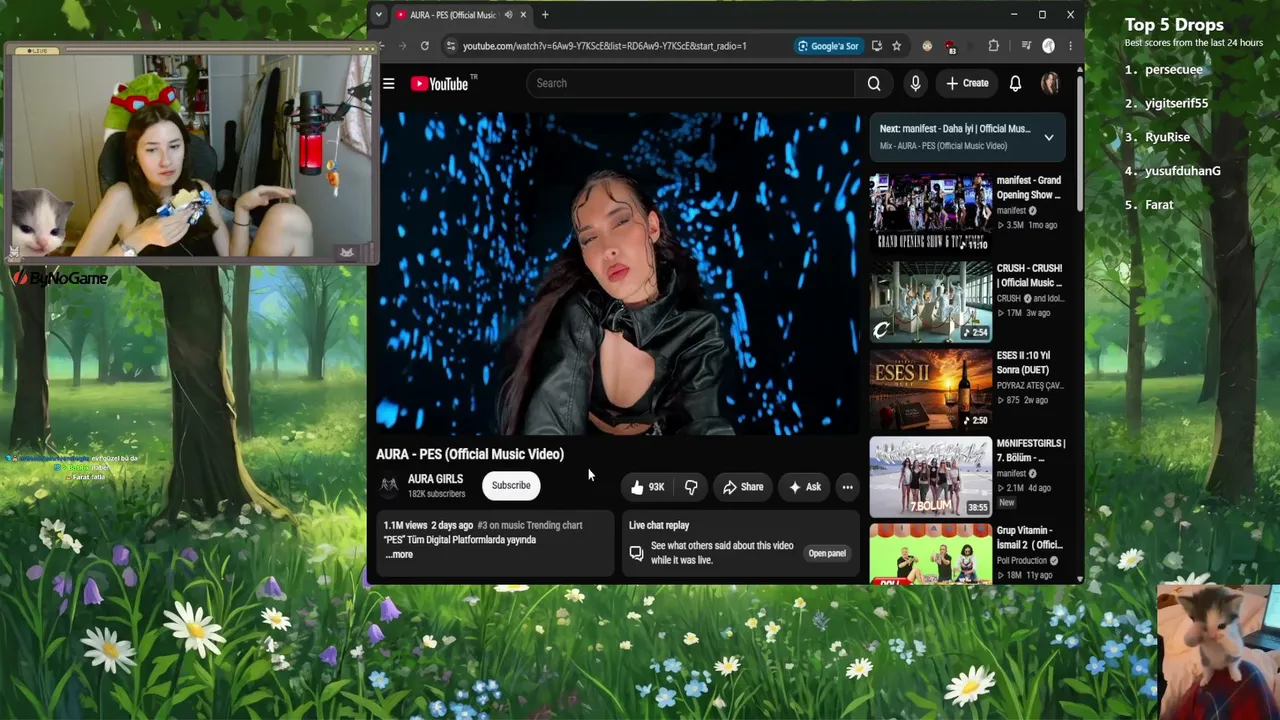Viewport: 1280px width, 720px height.
Task: Open Chrome's three-dot menu
Action: click(x=1070, y=46)
